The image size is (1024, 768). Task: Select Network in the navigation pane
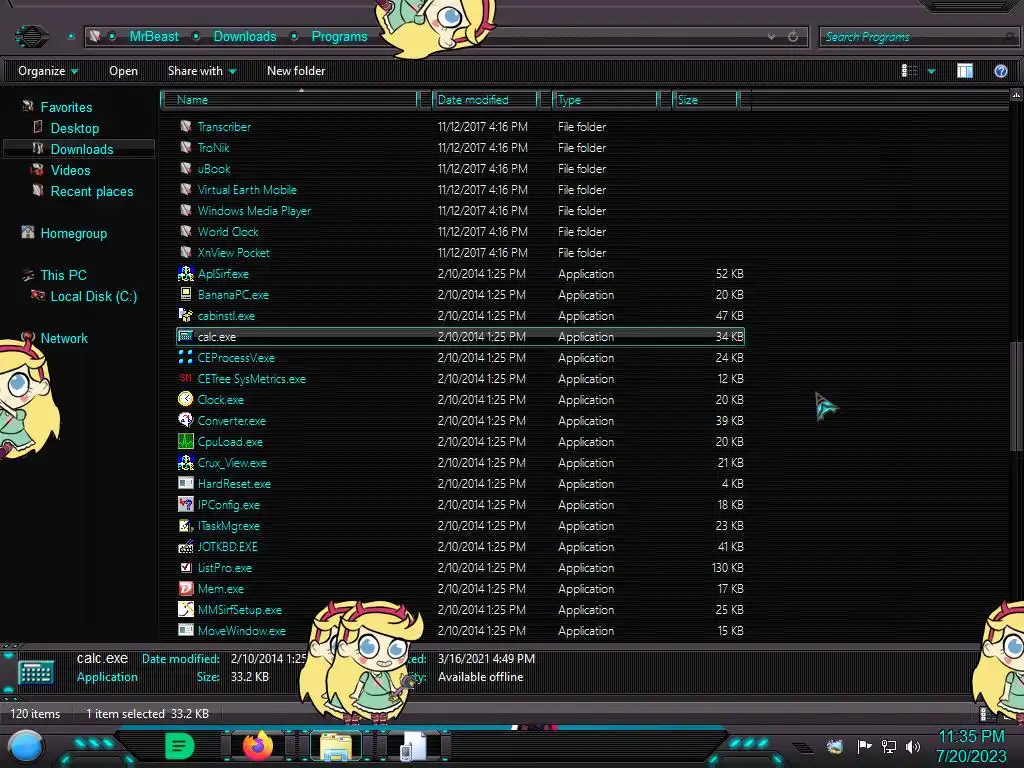(x=64, y=338)
